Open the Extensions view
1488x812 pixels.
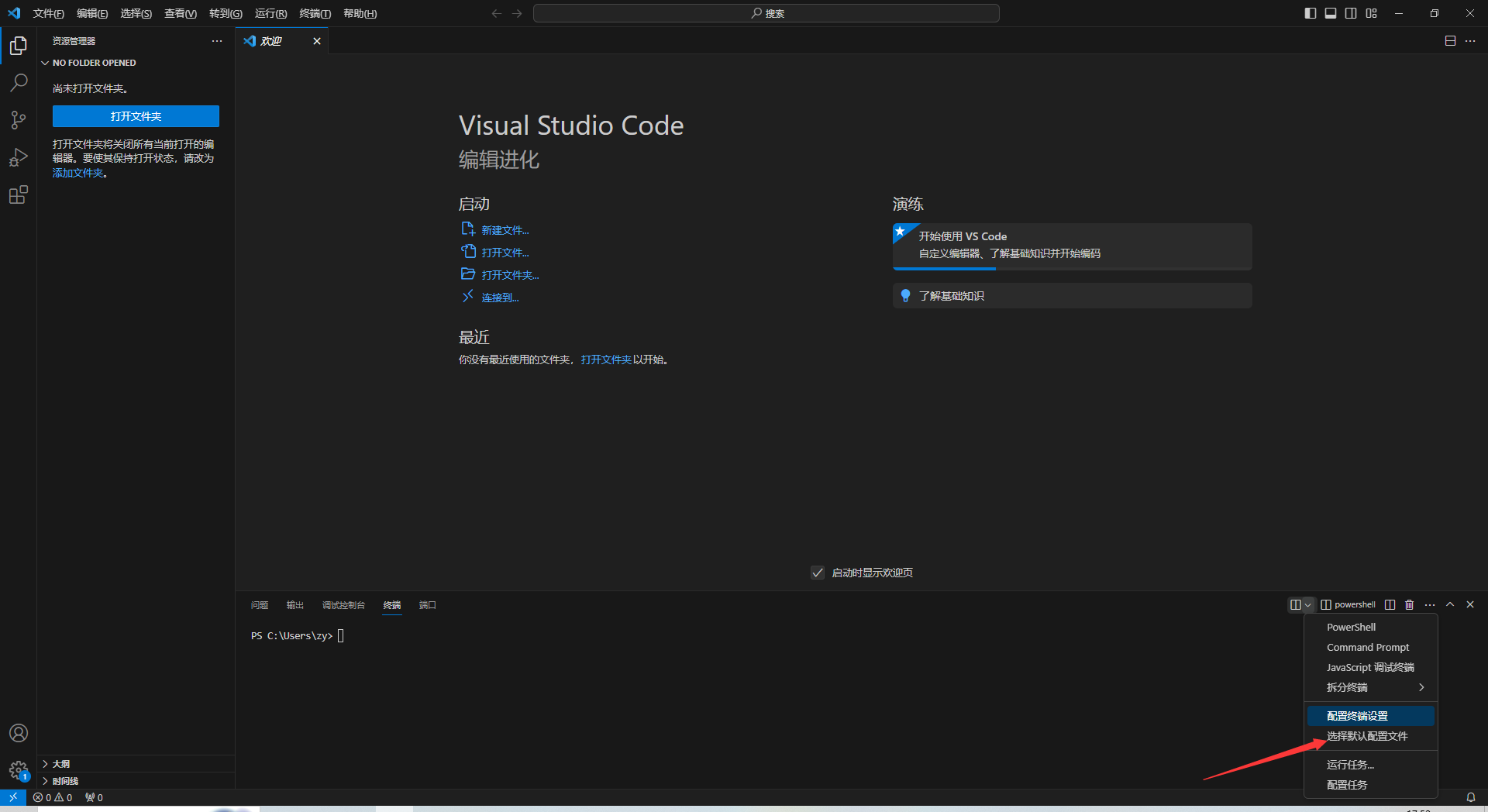click(x=19, y=194)
